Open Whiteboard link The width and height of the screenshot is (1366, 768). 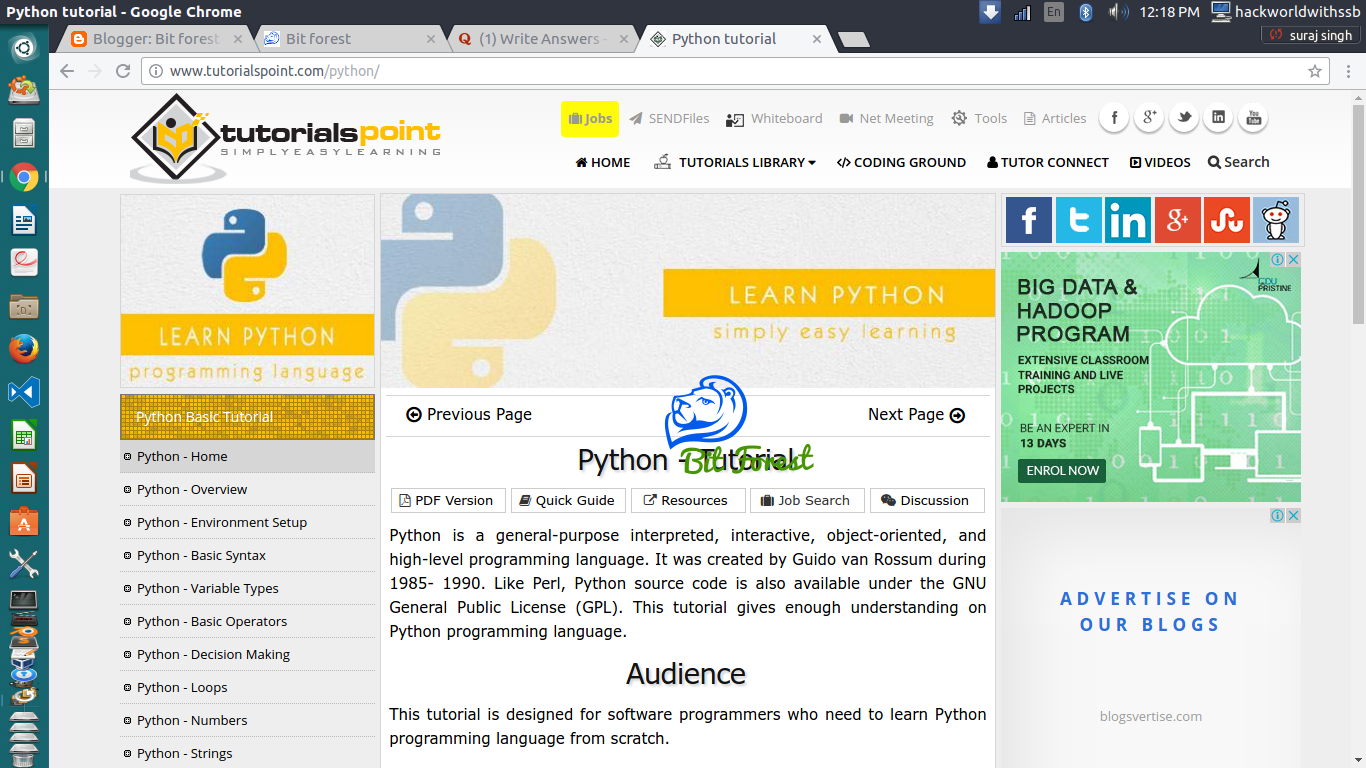pos(774,118)
